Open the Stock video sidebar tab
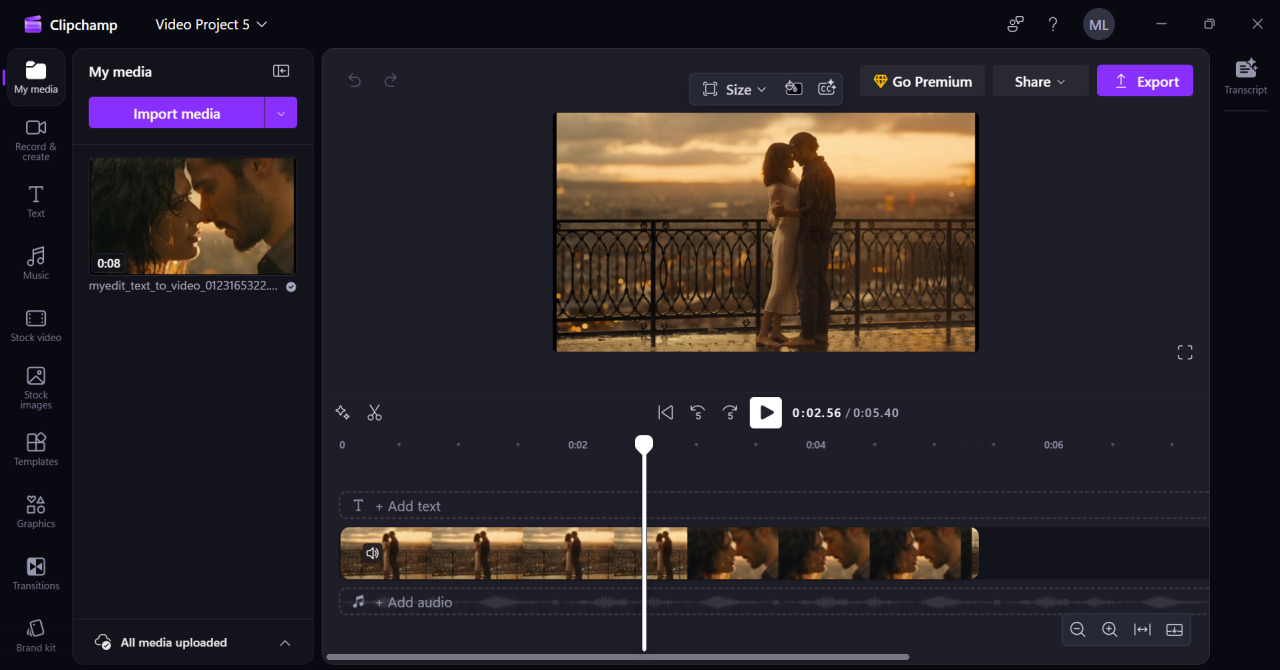Image resolution: width=1280 pixels, height=670 pixels. click(x=36, y=325)
